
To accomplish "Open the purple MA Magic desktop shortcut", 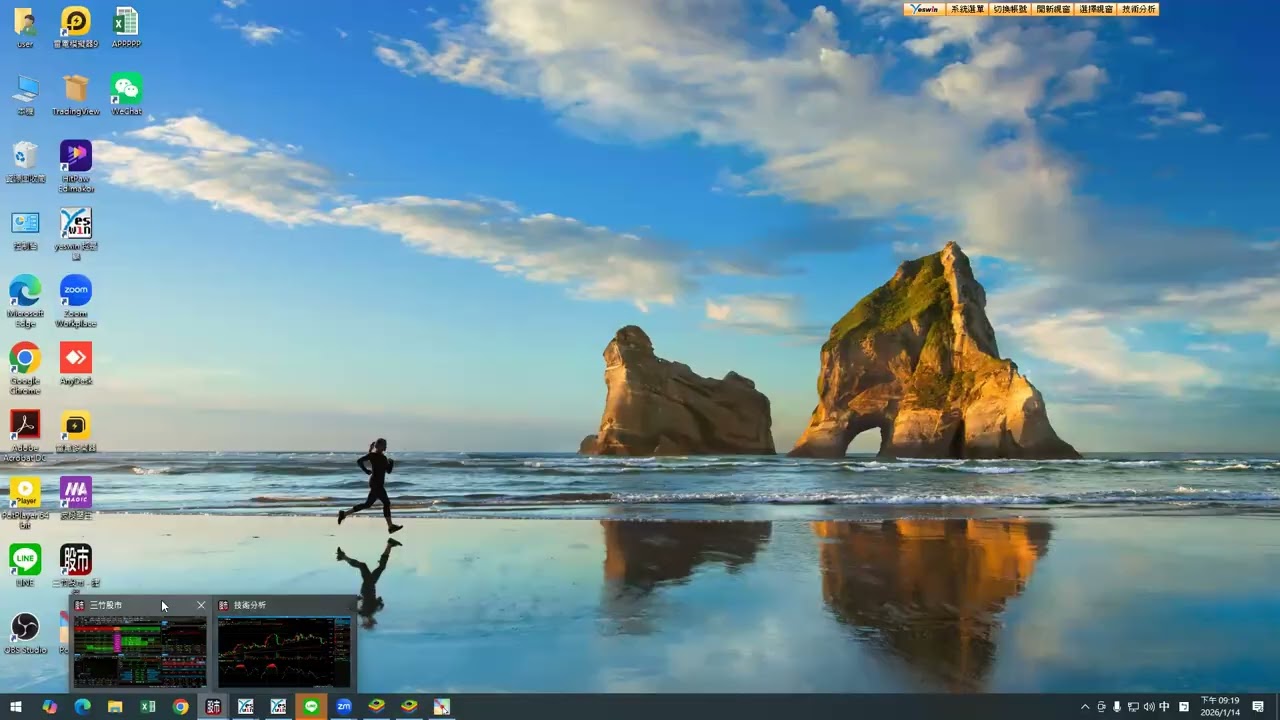I will coord(76,498).
